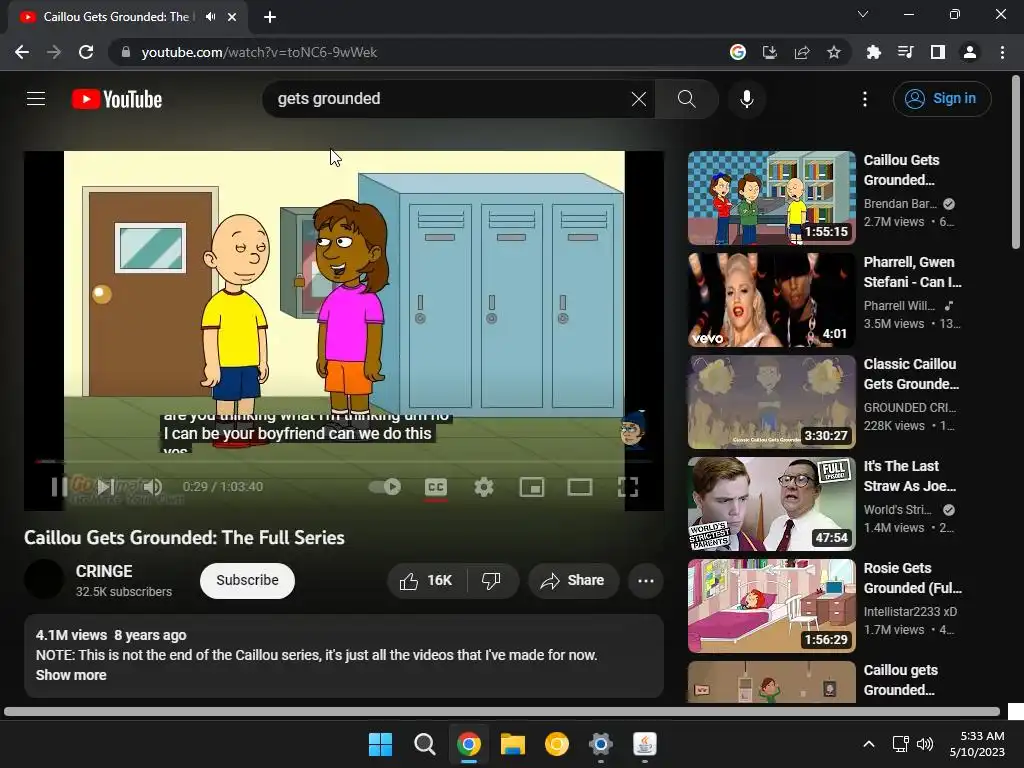Image resolution: width=1024 pixels, height=768 pixels.
Task: Toggle Chrome side panel
Action: pos(938,52)
